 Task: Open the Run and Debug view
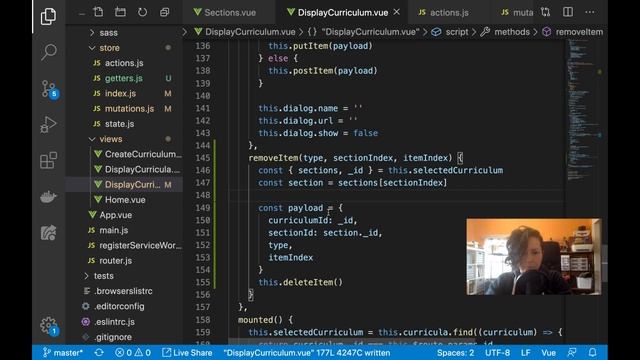coord(48,124)
